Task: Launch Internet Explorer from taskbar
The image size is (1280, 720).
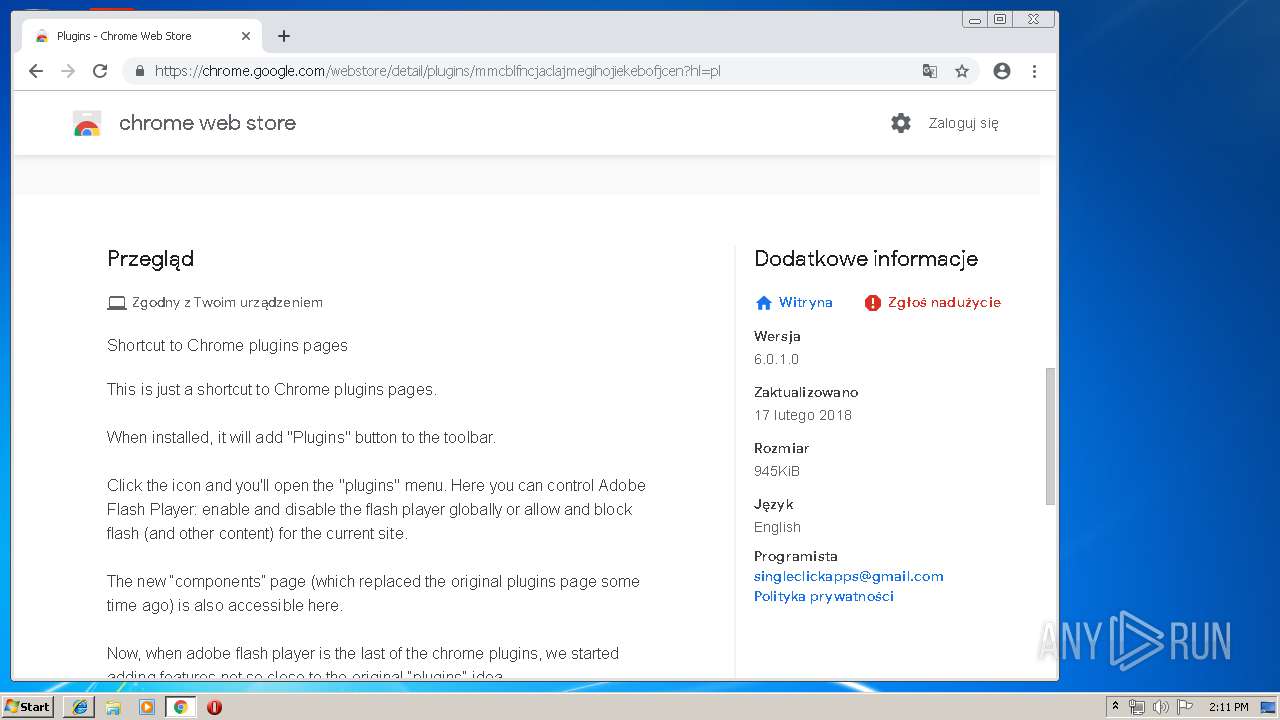Action: [80, 707]
